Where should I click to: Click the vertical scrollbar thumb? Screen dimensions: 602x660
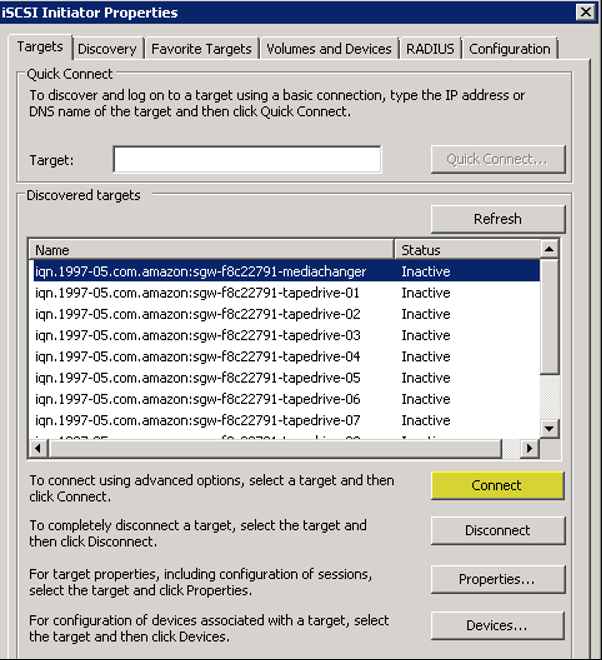coord(549,317)
